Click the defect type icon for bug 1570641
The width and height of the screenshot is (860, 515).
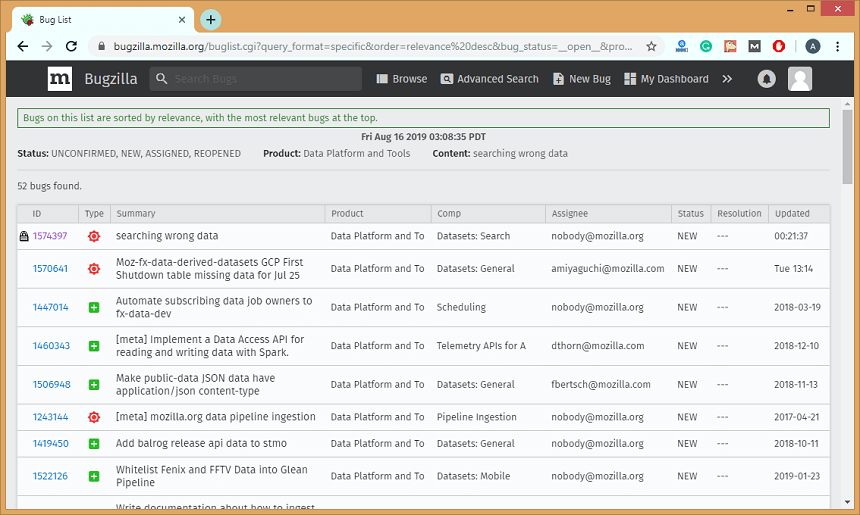[x=94, y=269]
